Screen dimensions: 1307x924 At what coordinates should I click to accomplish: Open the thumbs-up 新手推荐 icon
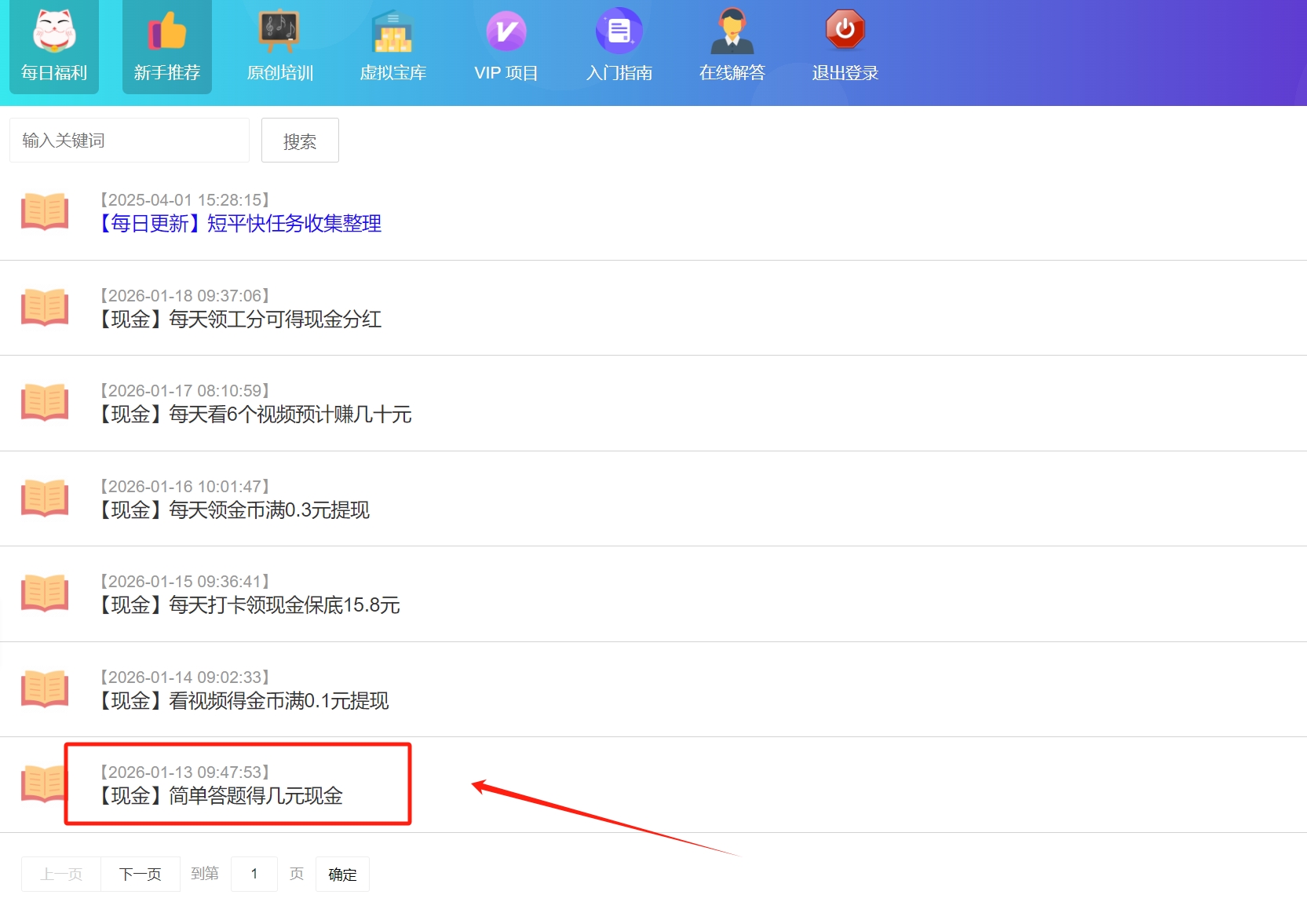coord(166,31)
